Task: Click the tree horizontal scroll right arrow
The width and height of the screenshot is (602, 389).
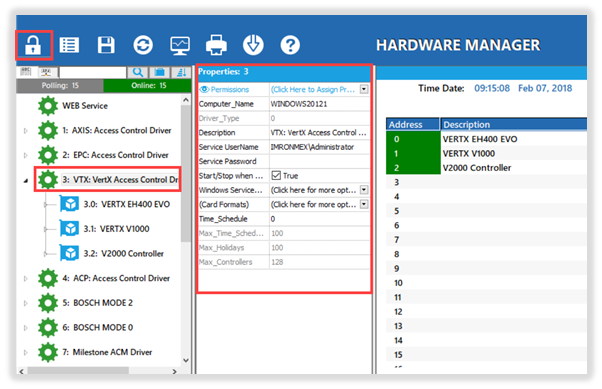Action: pyautogui.click(x=174, y=371)
